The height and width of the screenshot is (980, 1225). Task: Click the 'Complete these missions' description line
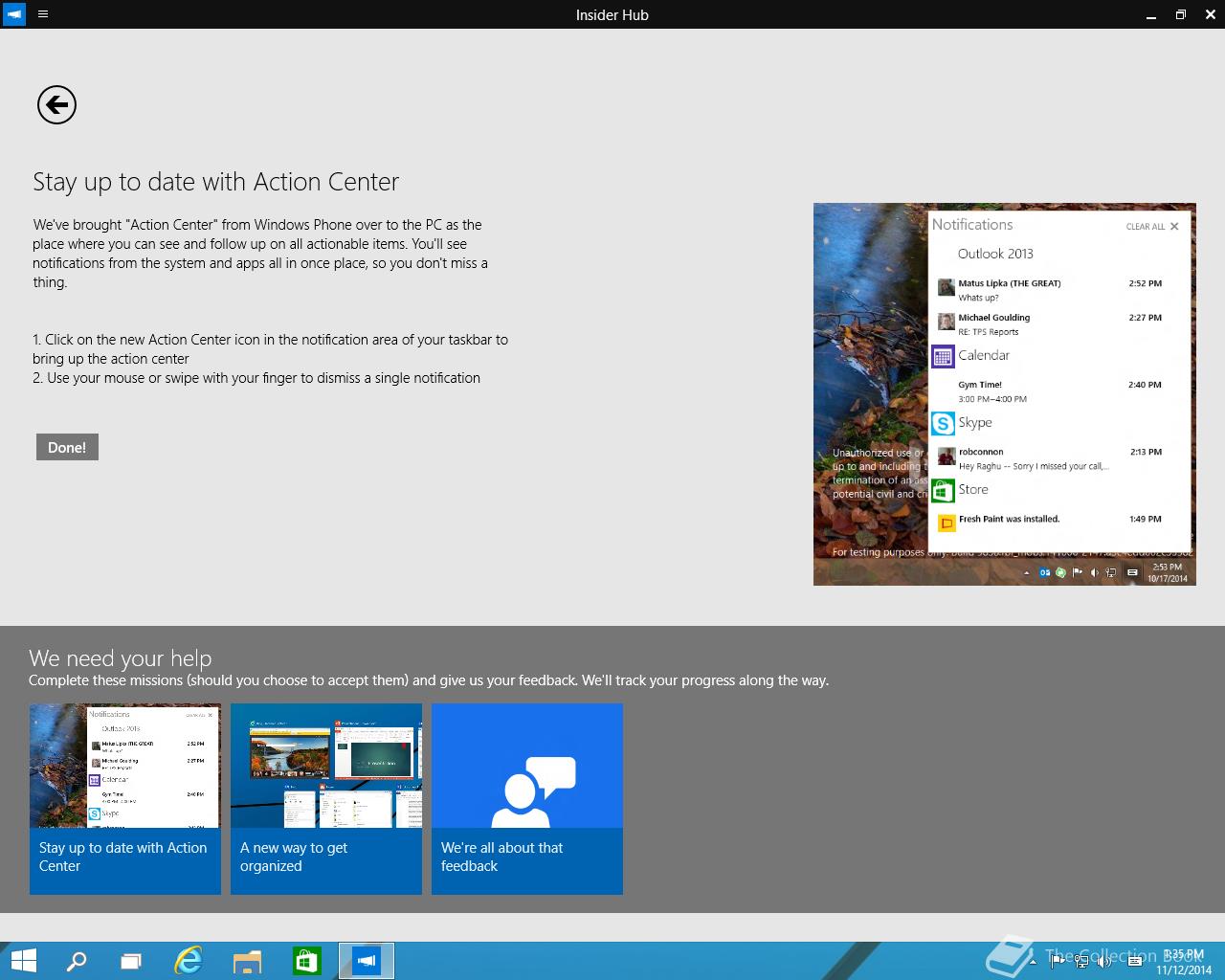(429, 680)
